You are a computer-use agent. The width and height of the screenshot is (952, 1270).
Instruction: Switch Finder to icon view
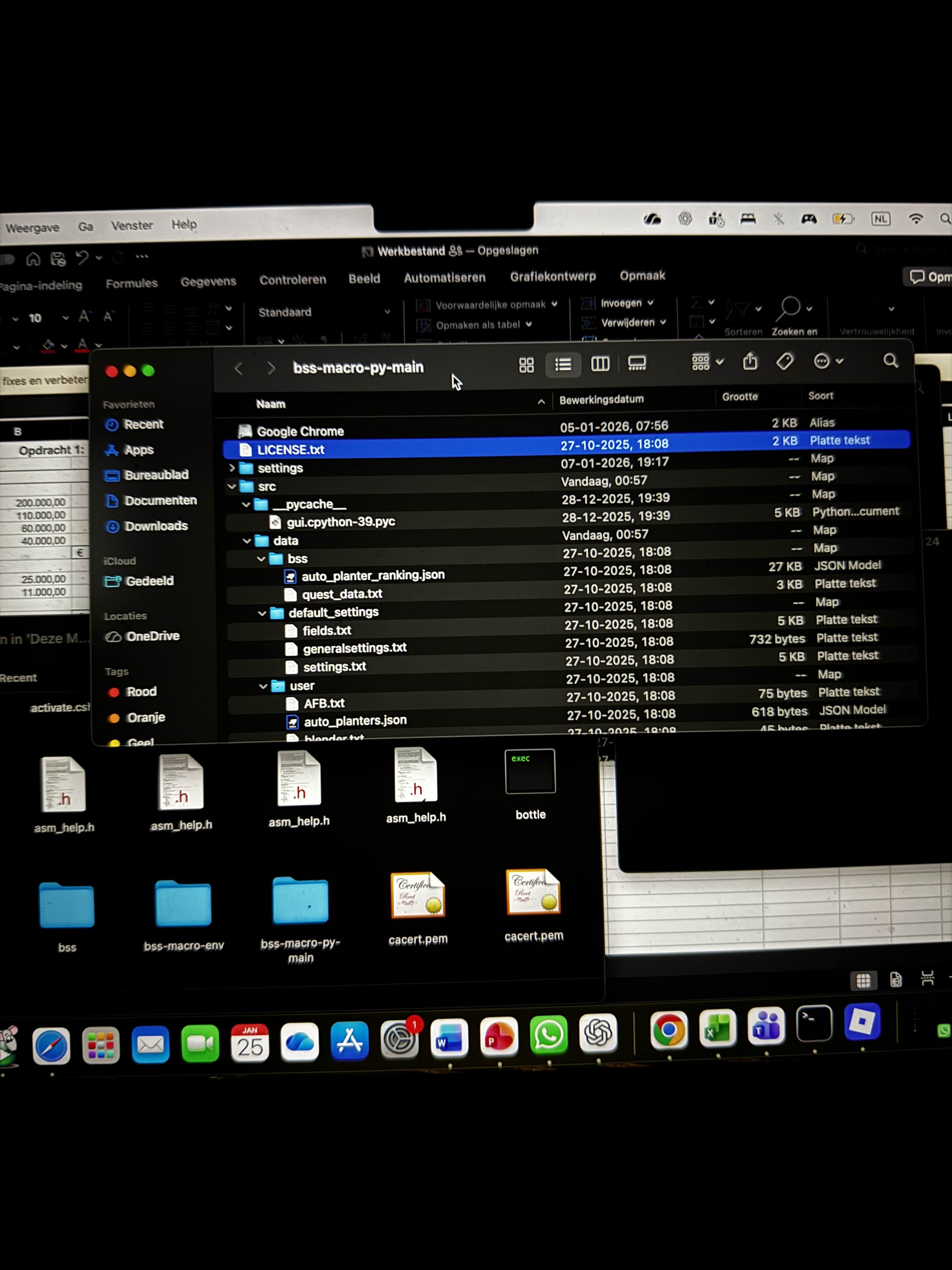[x=526, y=365]
